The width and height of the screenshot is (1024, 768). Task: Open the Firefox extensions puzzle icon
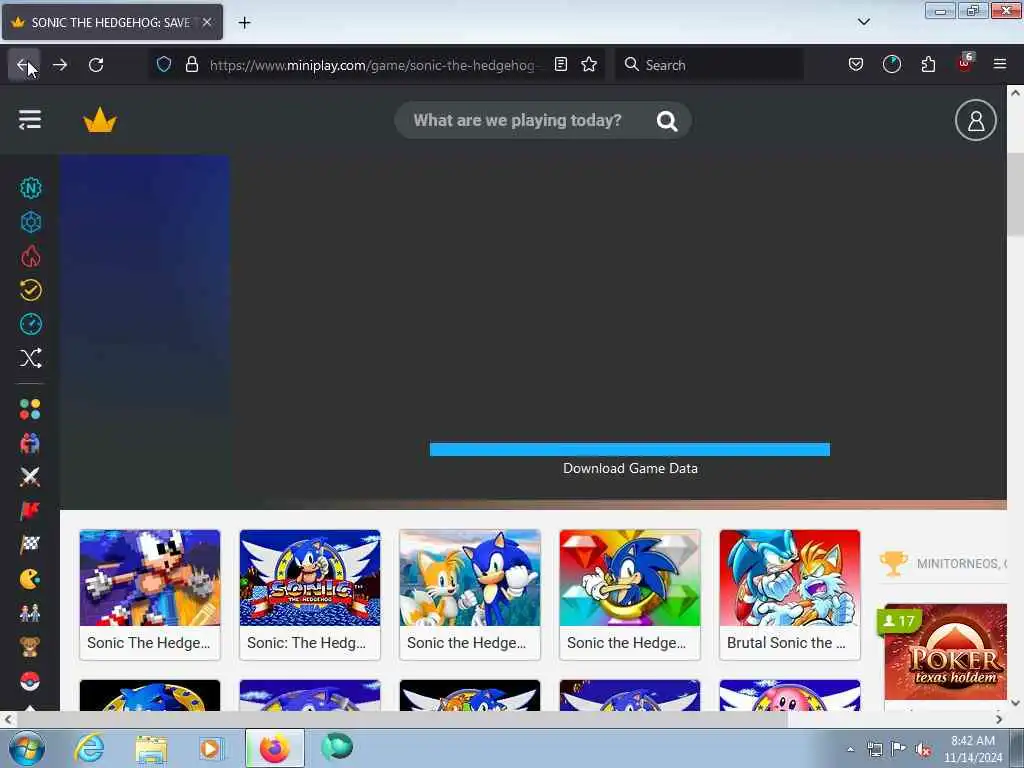(x=928, y=64)
